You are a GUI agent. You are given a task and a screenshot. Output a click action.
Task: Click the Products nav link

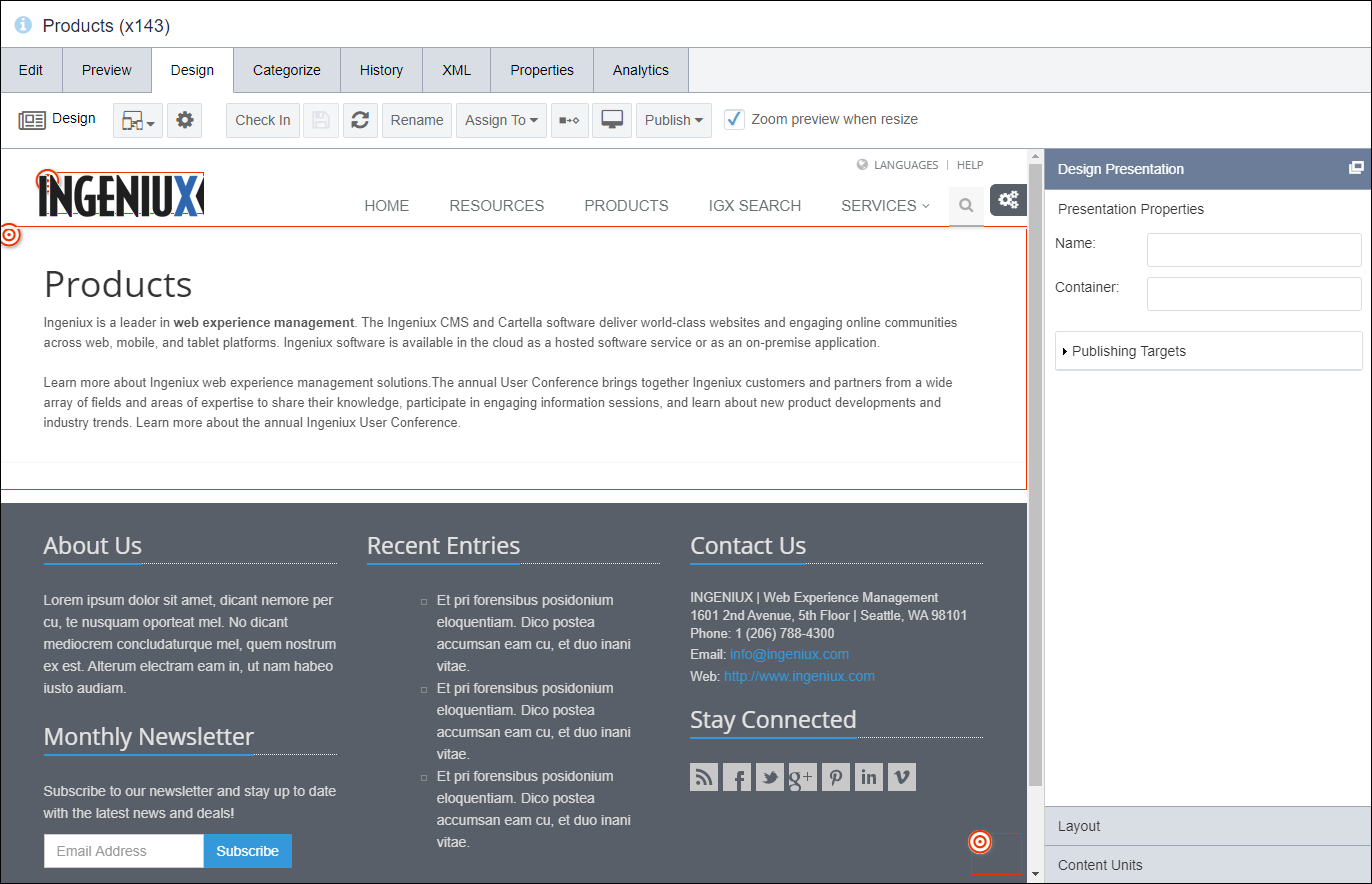627,206
